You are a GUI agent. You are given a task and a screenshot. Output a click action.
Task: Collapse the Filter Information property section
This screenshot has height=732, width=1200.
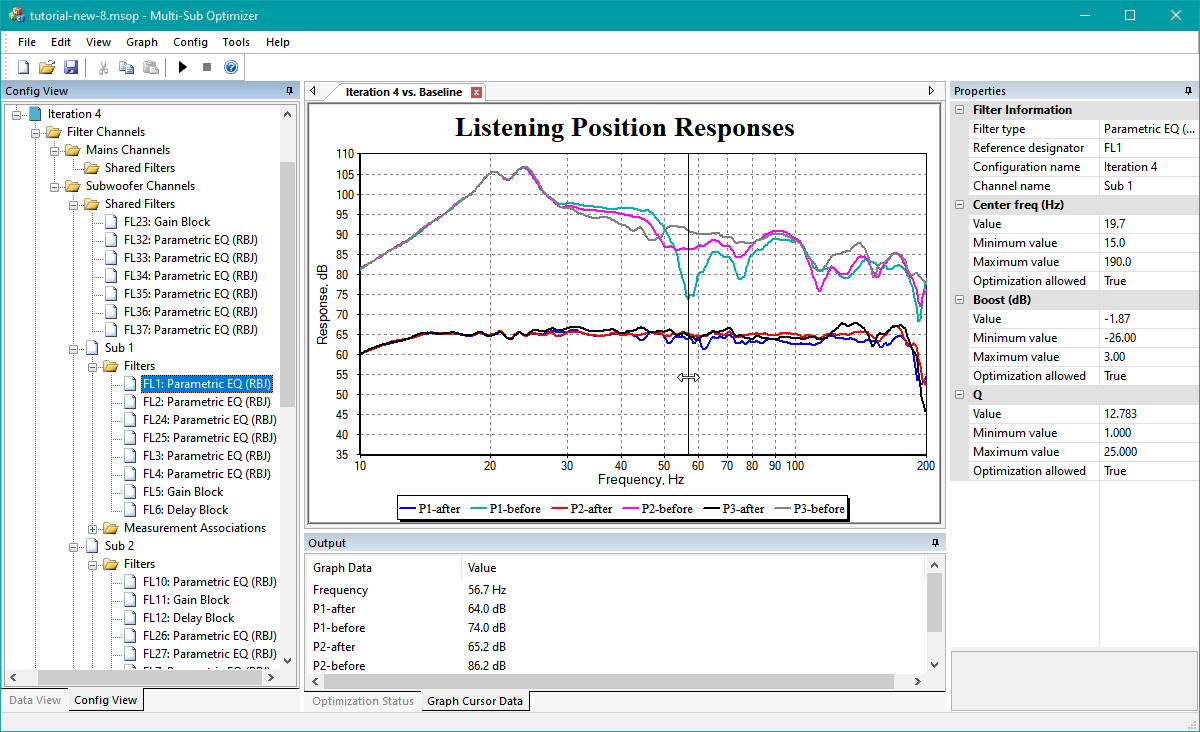[960, 110]
